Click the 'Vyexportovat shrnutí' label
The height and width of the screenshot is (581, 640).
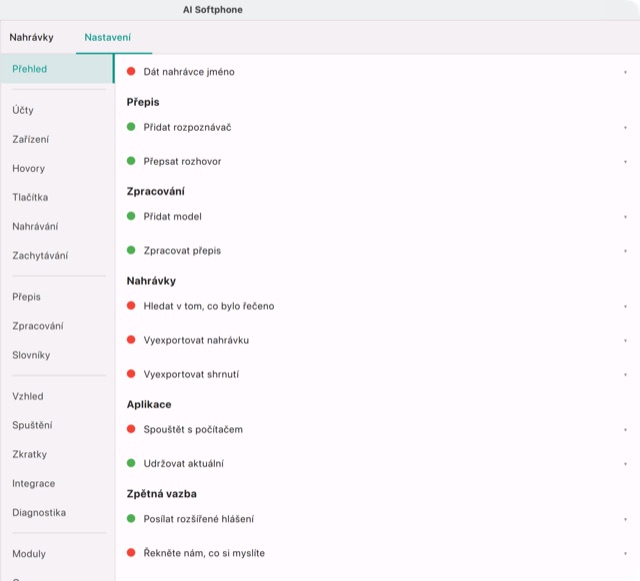[x=191, y=374]
